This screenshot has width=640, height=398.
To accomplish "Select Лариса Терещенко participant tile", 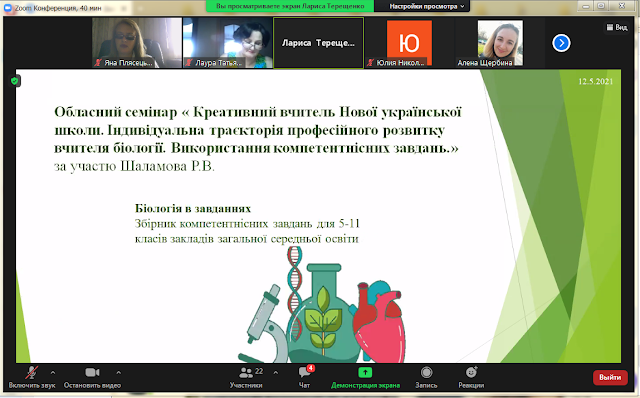I will point(318,42).
